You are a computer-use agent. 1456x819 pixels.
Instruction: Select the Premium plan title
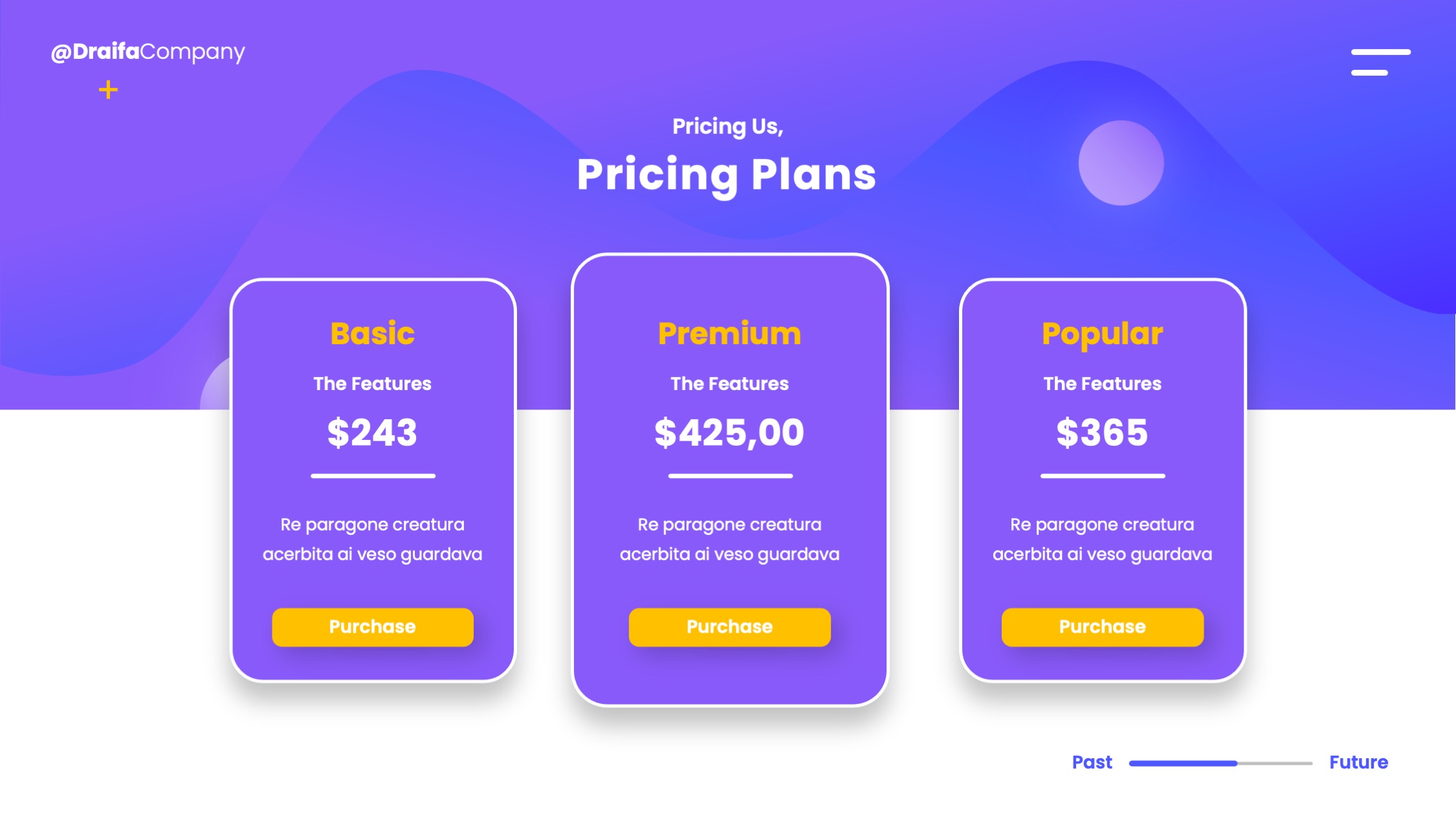(729, 334)
